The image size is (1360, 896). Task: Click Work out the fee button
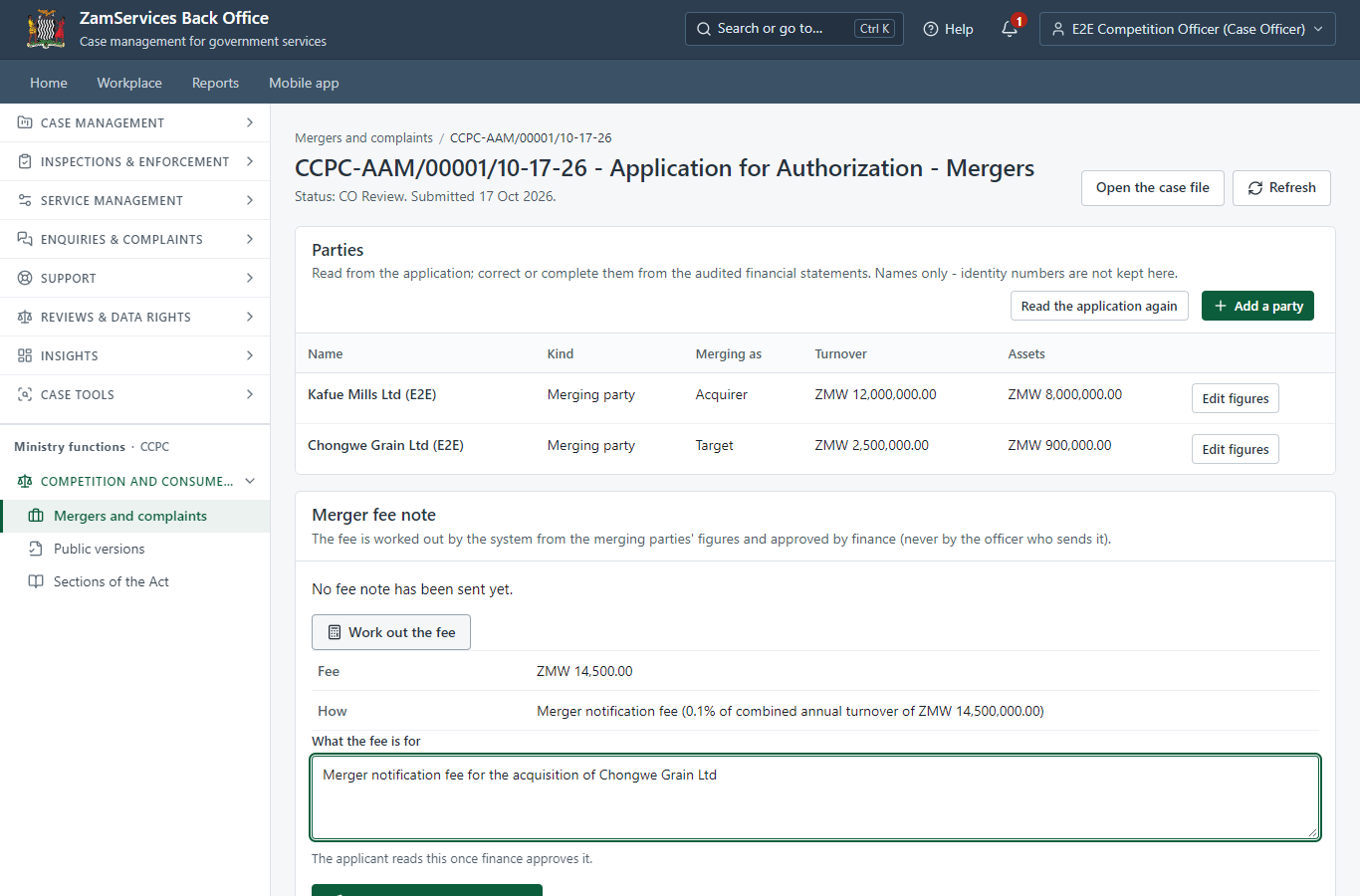tap(391, 632)
